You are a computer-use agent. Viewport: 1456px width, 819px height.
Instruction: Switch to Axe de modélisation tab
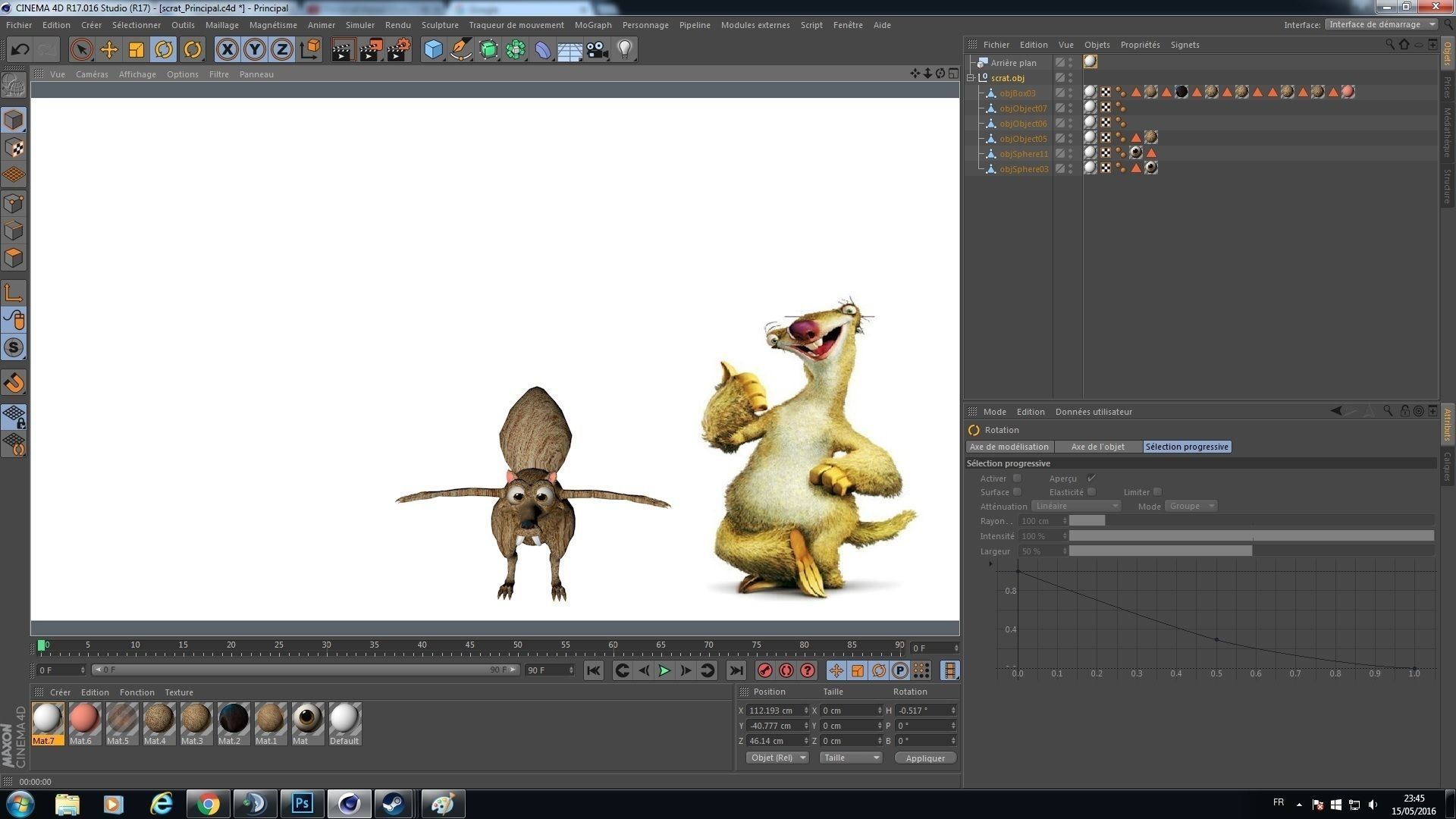point(1009,447)
